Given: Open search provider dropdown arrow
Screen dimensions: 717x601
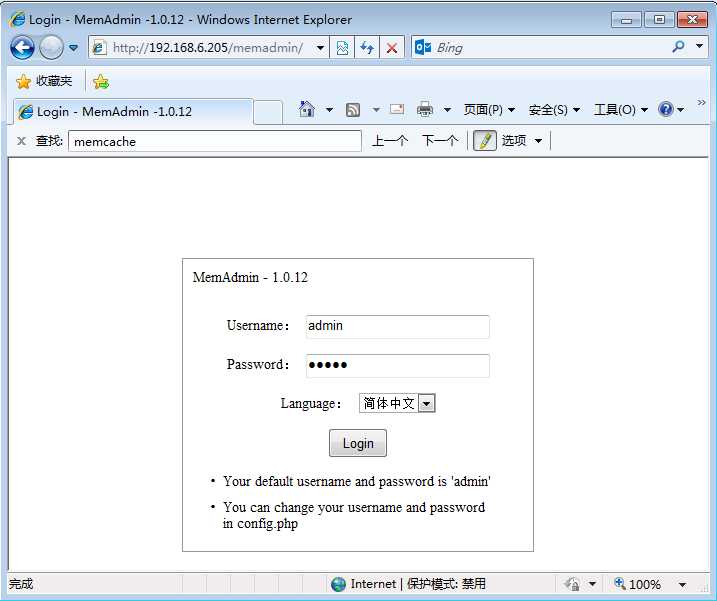Looking at the screenshot, I should coord(699,47).
